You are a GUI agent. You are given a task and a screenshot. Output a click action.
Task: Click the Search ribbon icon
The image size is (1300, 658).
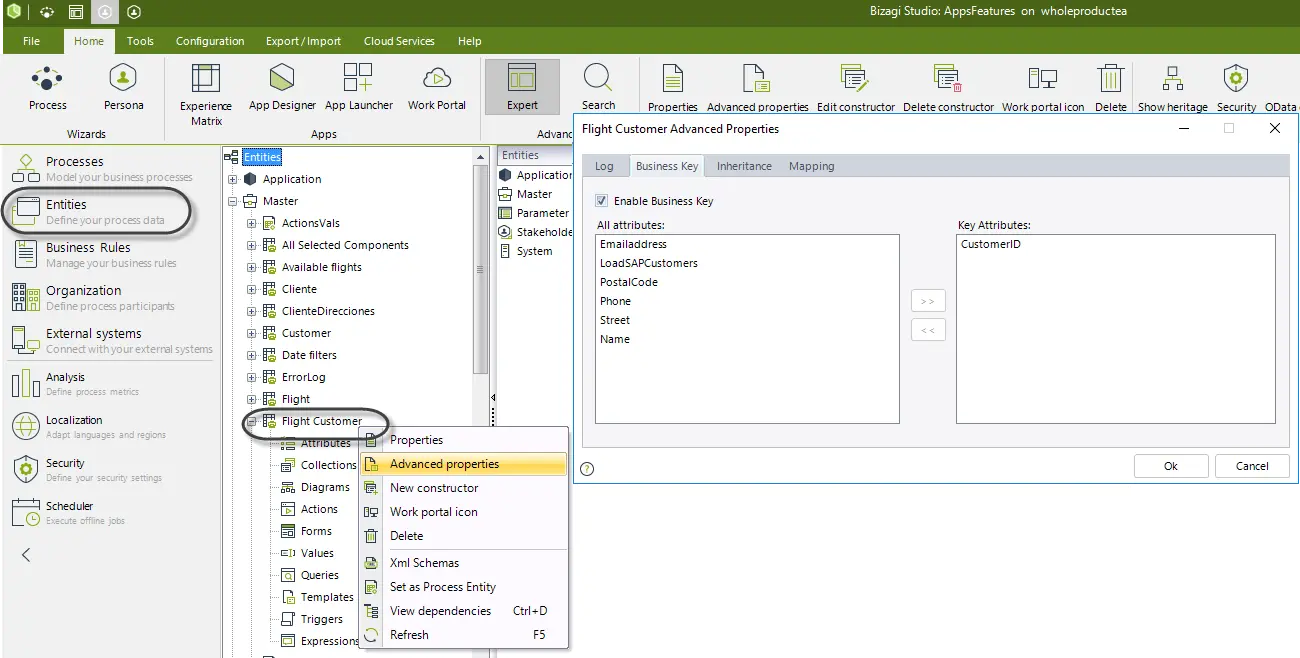pos(598,87)
